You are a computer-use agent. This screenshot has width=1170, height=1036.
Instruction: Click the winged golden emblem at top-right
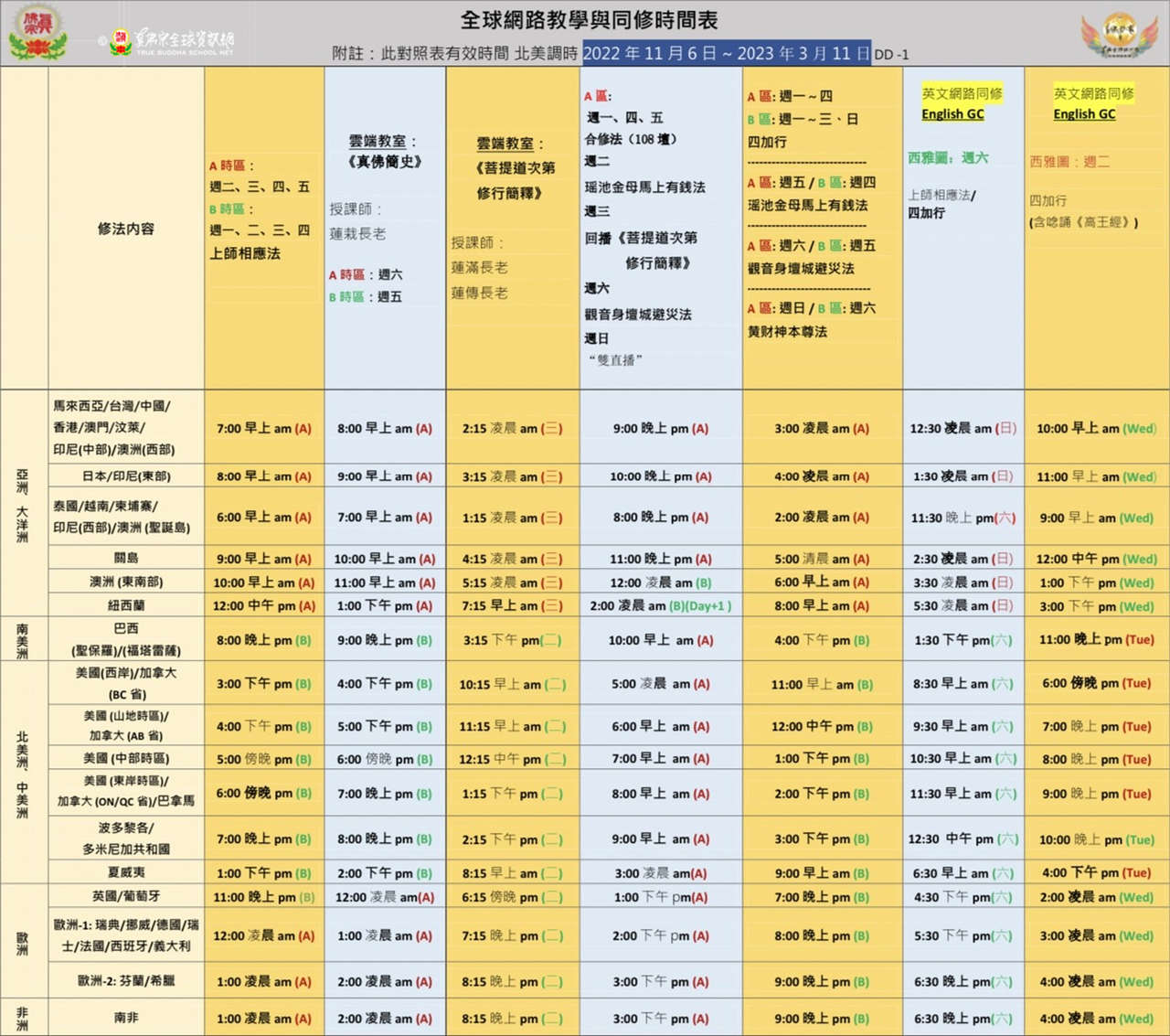[1119, 35]
